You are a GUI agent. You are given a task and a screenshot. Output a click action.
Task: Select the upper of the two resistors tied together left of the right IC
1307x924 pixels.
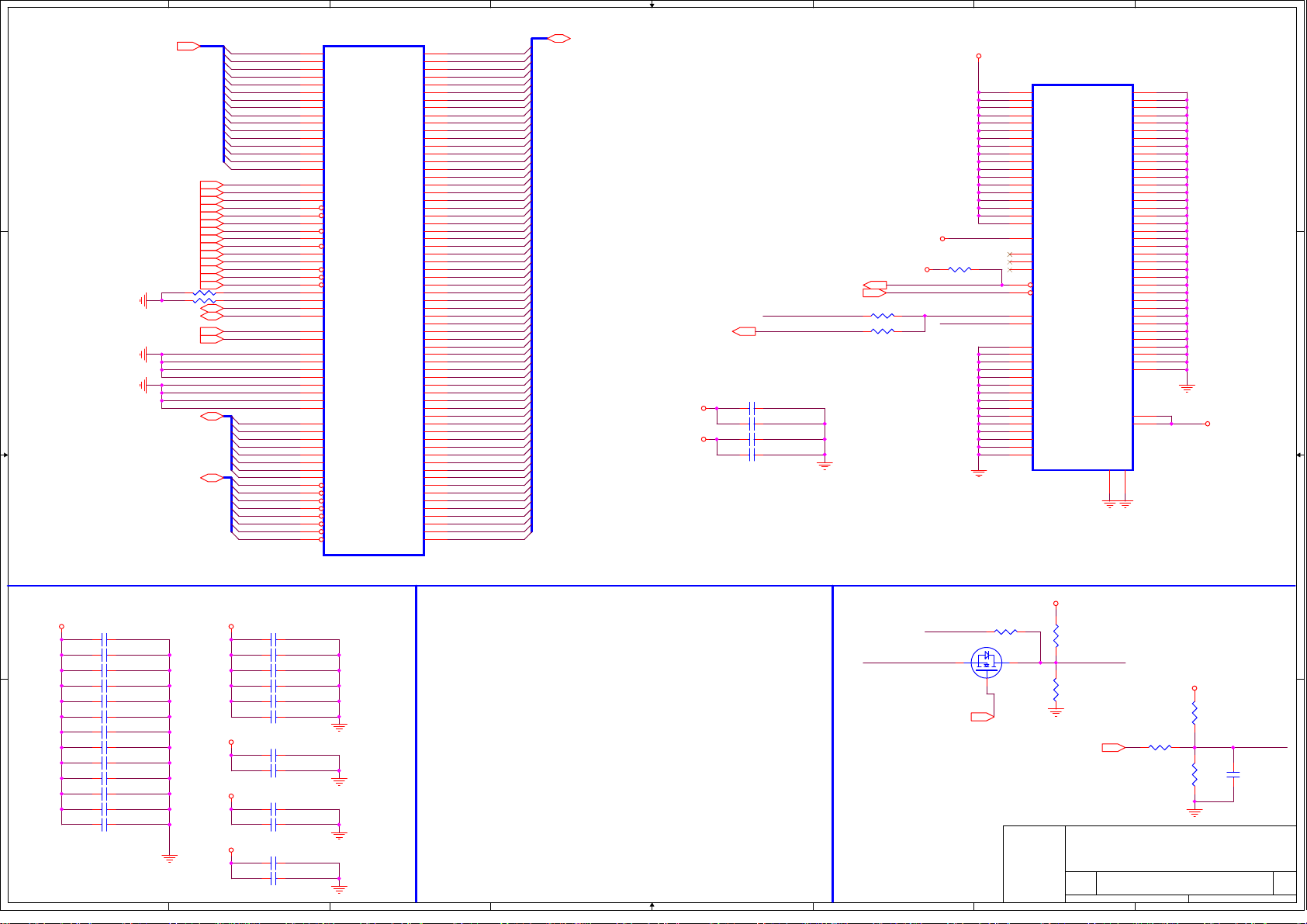point(883,316)
